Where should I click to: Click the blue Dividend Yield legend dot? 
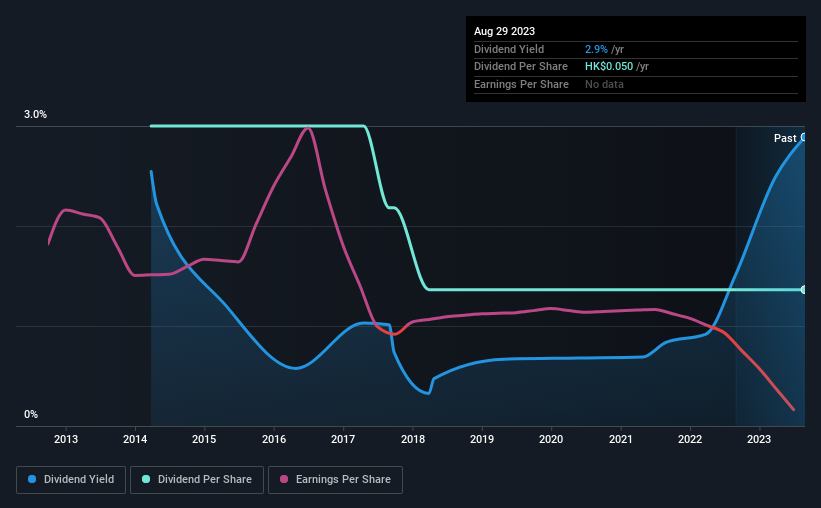[32, 479]
